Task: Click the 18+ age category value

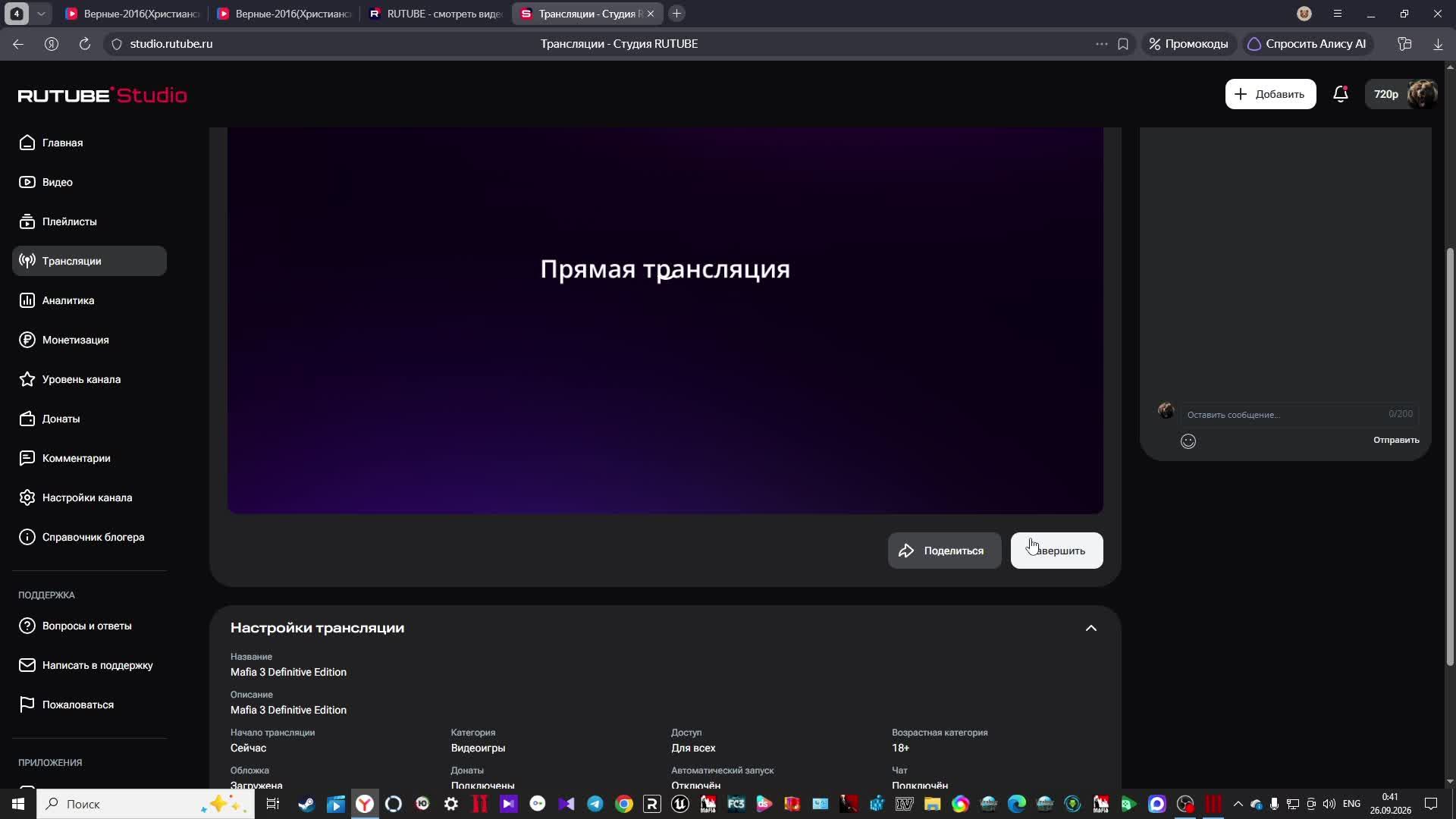Action: [900, 748]
